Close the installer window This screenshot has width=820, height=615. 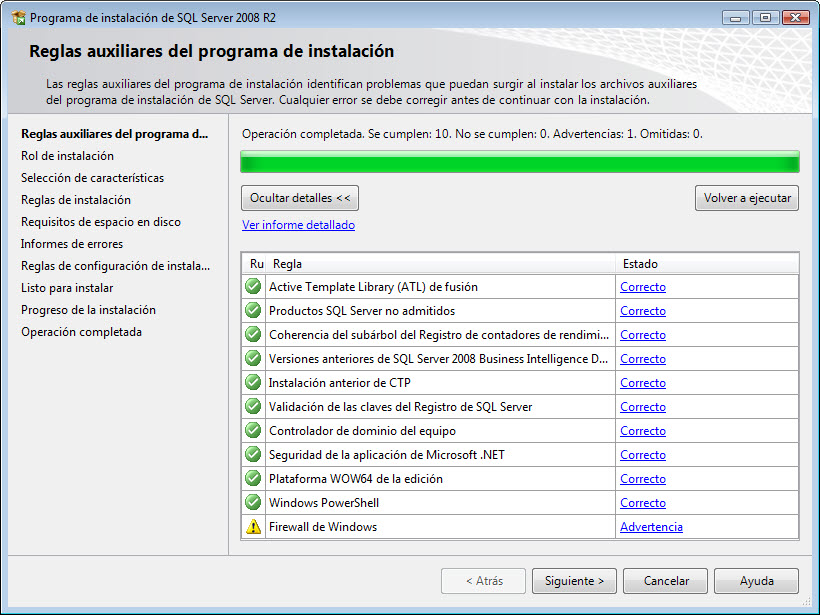[x=795, y=17]
